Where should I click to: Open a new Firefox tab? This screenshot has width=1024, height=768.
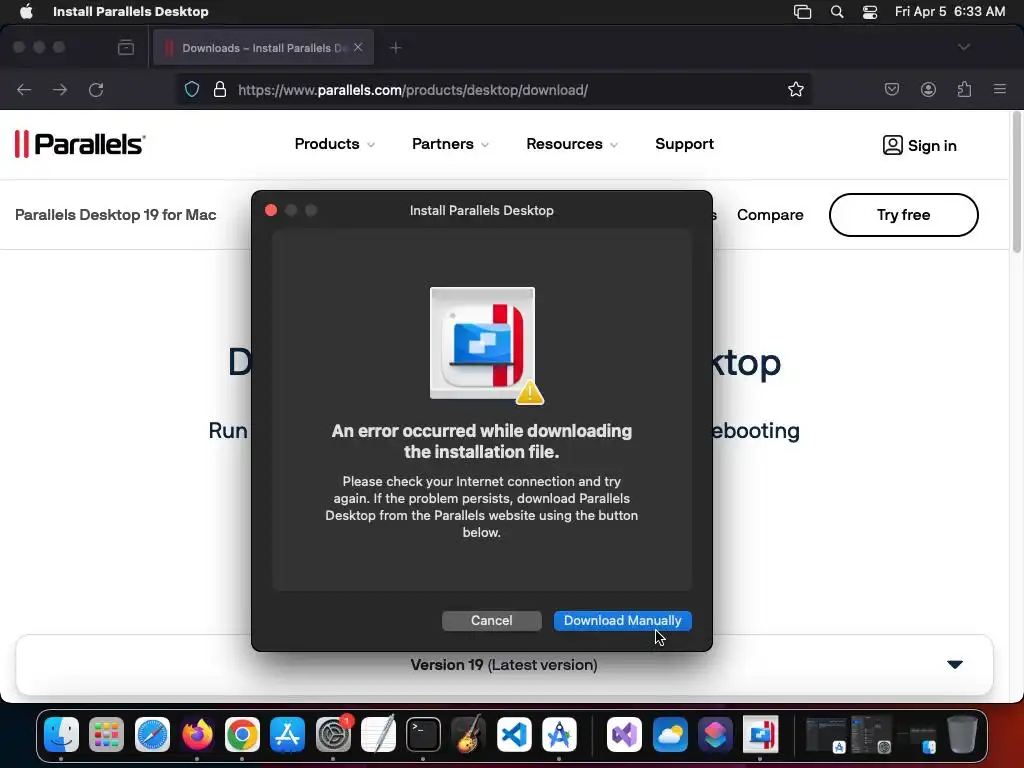(x=396, y=48)
